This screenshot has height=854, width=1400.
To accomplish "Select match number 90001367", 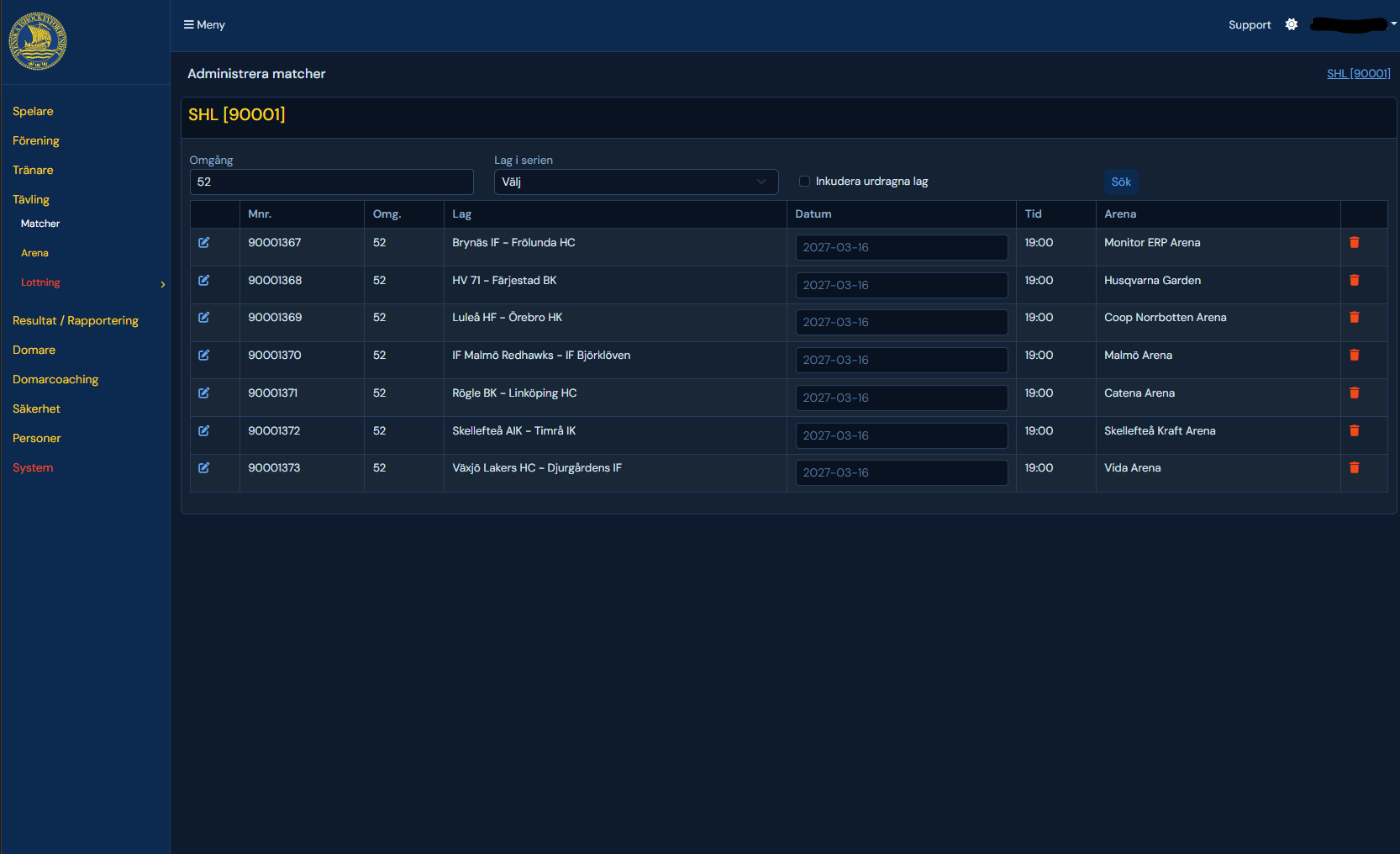I will tap(275, 242).
